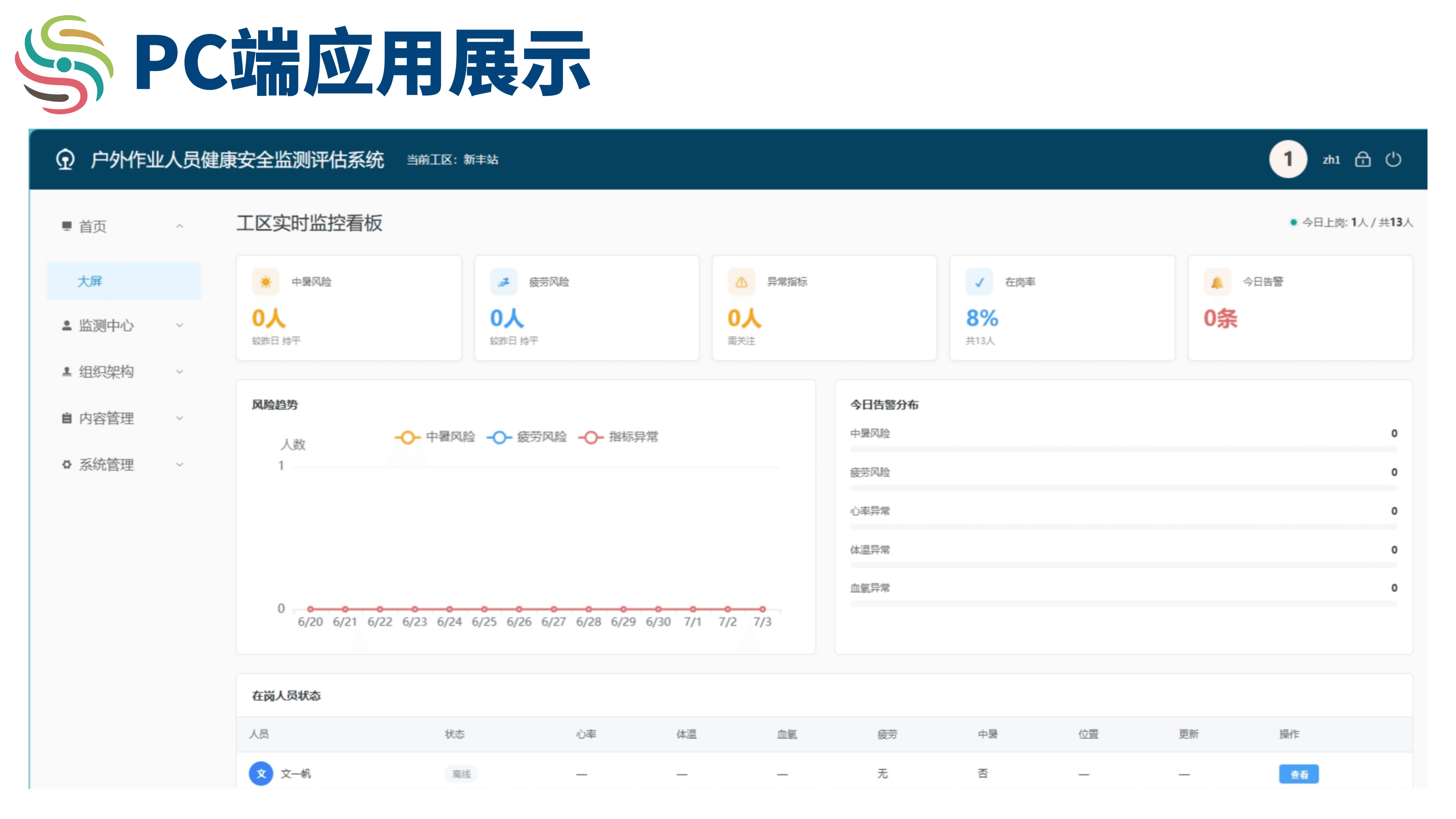
Task: Click the 异常指标 warning triangle icon
Action: 742,281
